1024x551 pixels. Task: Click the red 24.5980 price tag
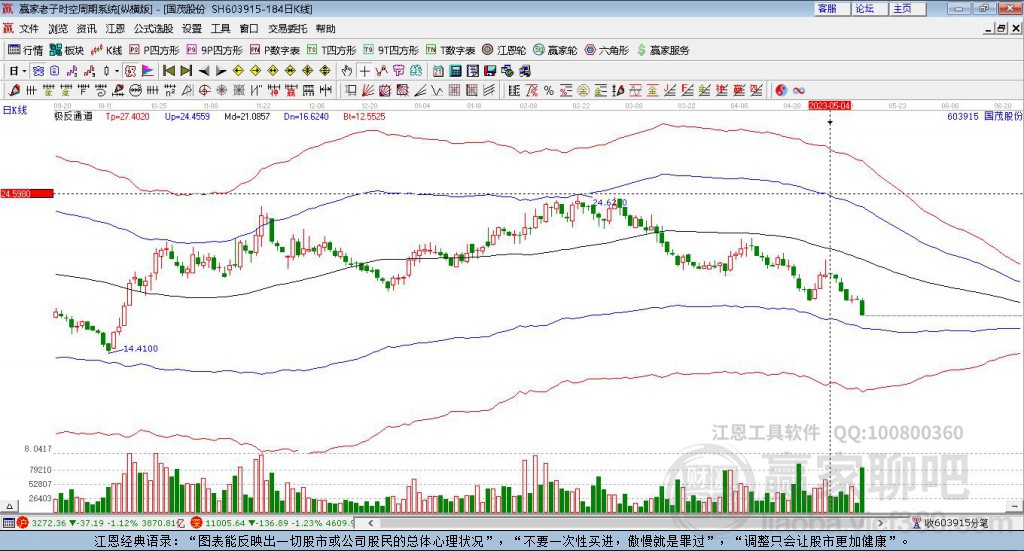point(27,193)
